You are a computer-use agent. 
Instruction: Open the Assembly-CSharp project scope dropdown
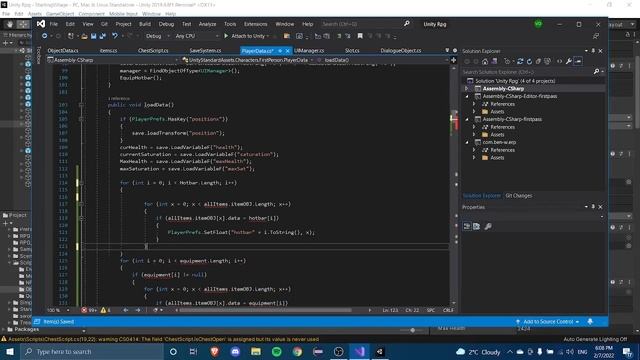(113, 60)
